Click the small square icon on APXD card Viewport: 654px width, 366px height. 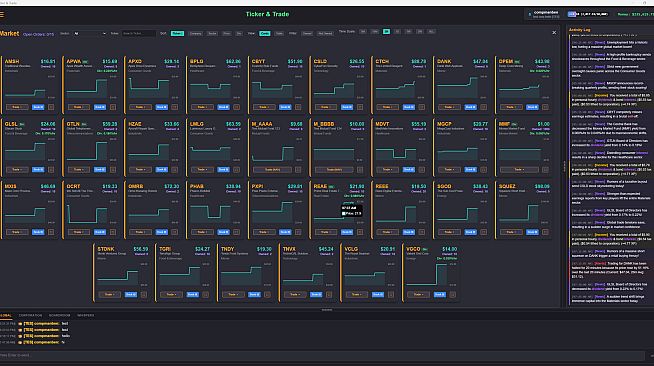(174, 107)
